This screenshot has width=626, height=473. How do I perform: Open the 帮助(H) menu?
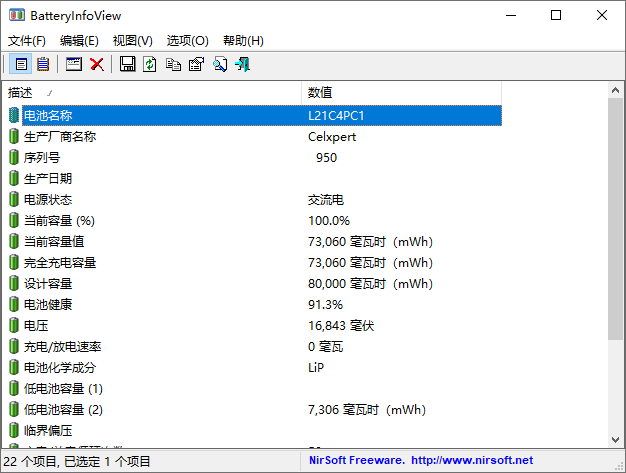[x=243, y=41]
